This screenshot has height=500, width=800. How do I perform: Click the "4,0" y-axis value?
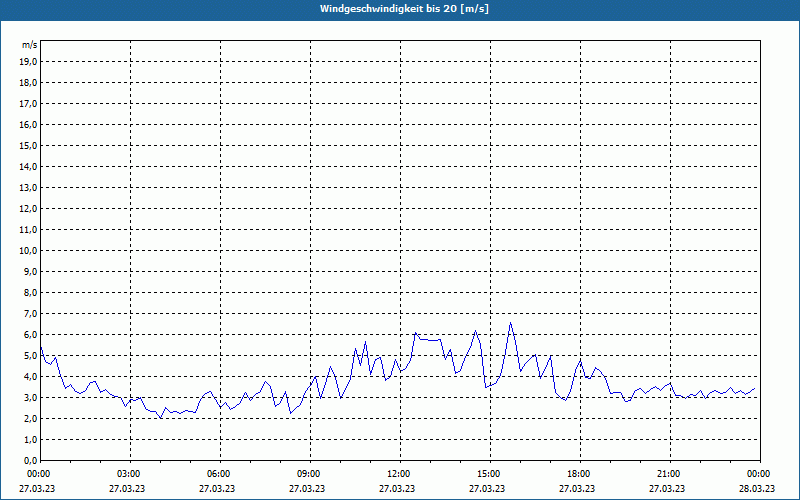click(30, 377)
